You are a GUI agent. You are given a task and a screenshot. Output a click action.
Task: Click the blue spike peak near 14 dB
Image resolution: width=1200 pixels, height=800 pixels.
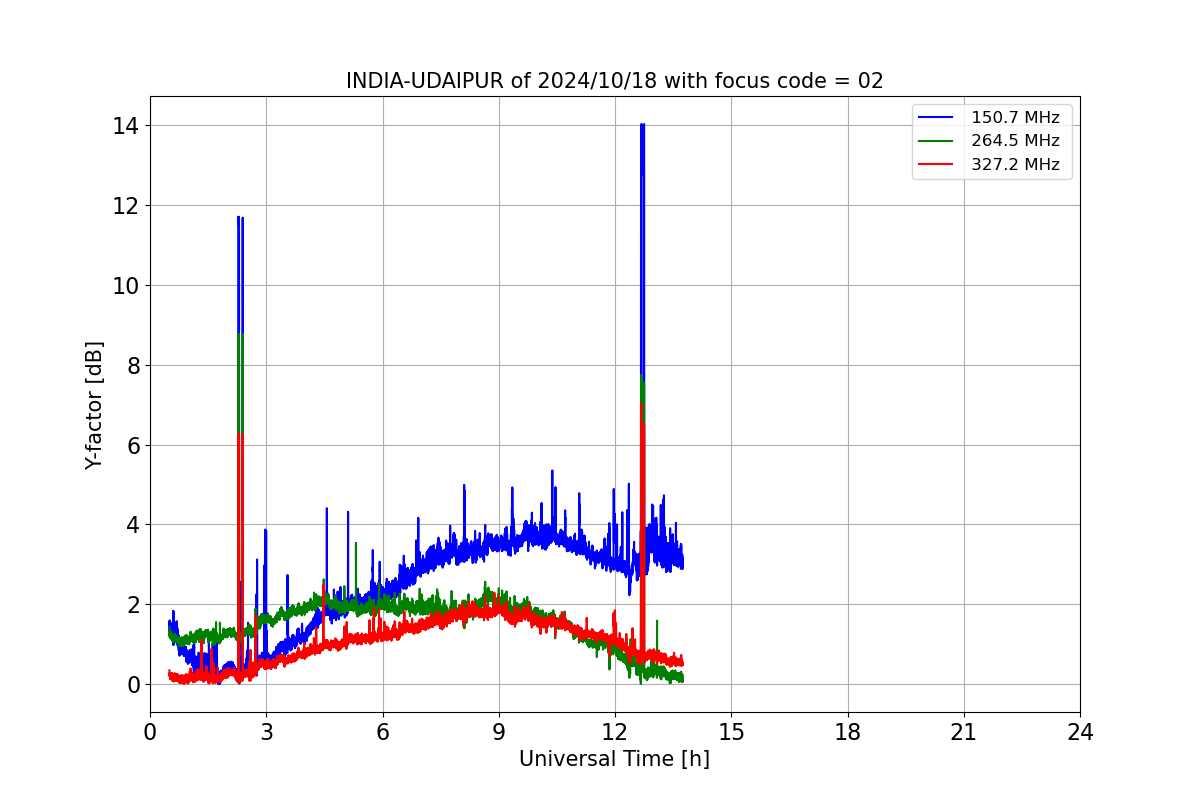(642, 125)
